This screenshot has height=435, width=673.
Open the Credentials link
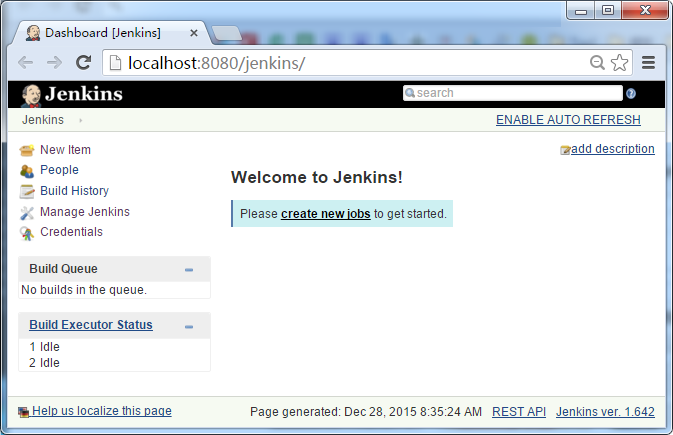71,232
